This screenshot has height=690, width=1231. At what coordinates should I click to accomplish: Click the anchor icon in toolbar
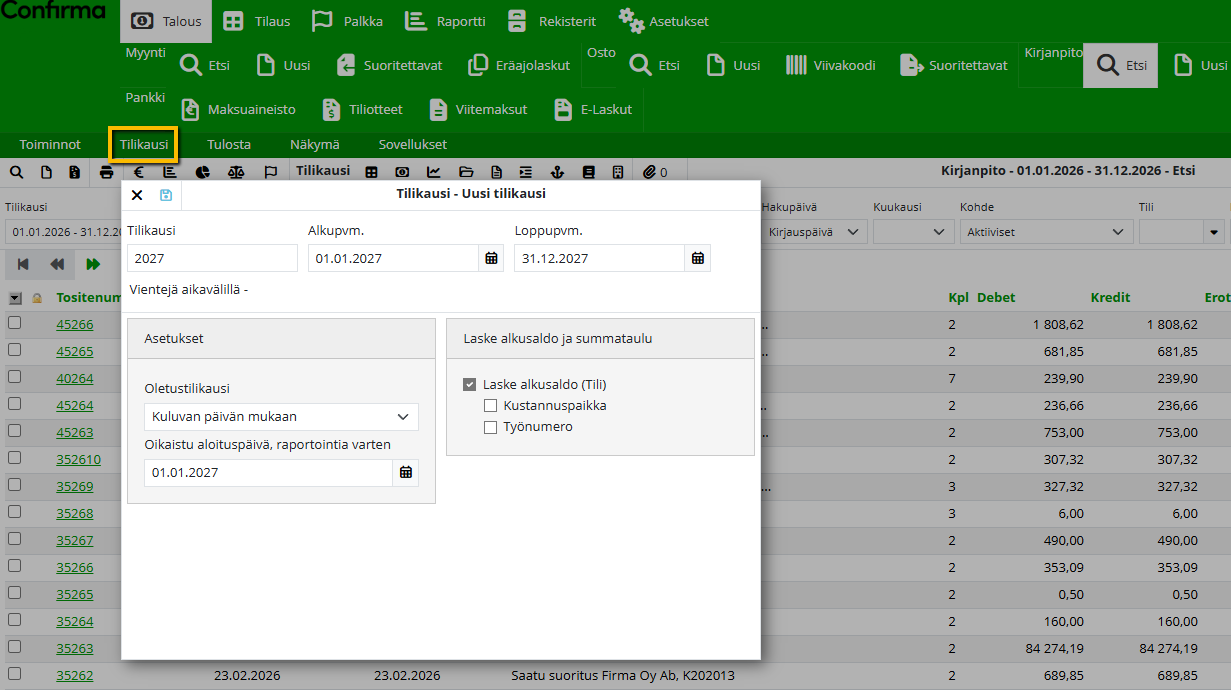[x=559, y=172]
